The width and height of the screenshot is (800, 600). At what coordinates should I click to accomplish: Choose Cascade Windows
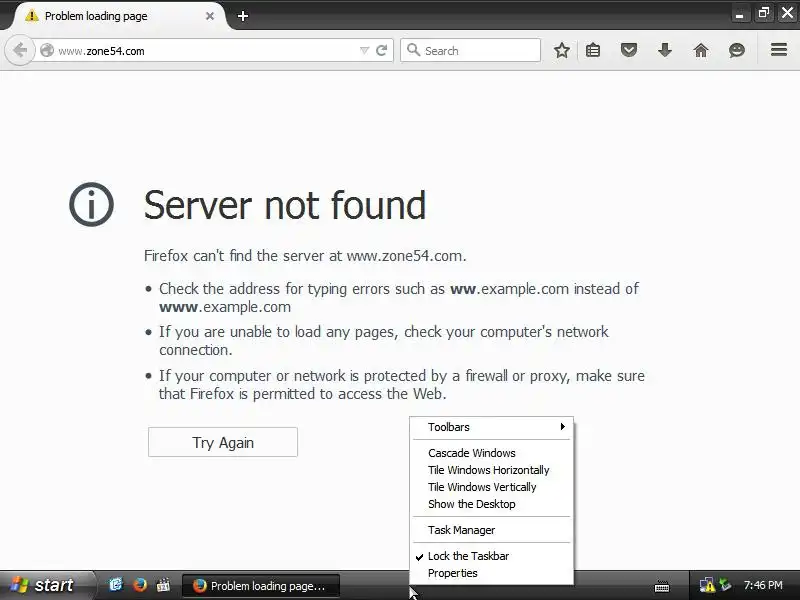(x=492, y=453)
